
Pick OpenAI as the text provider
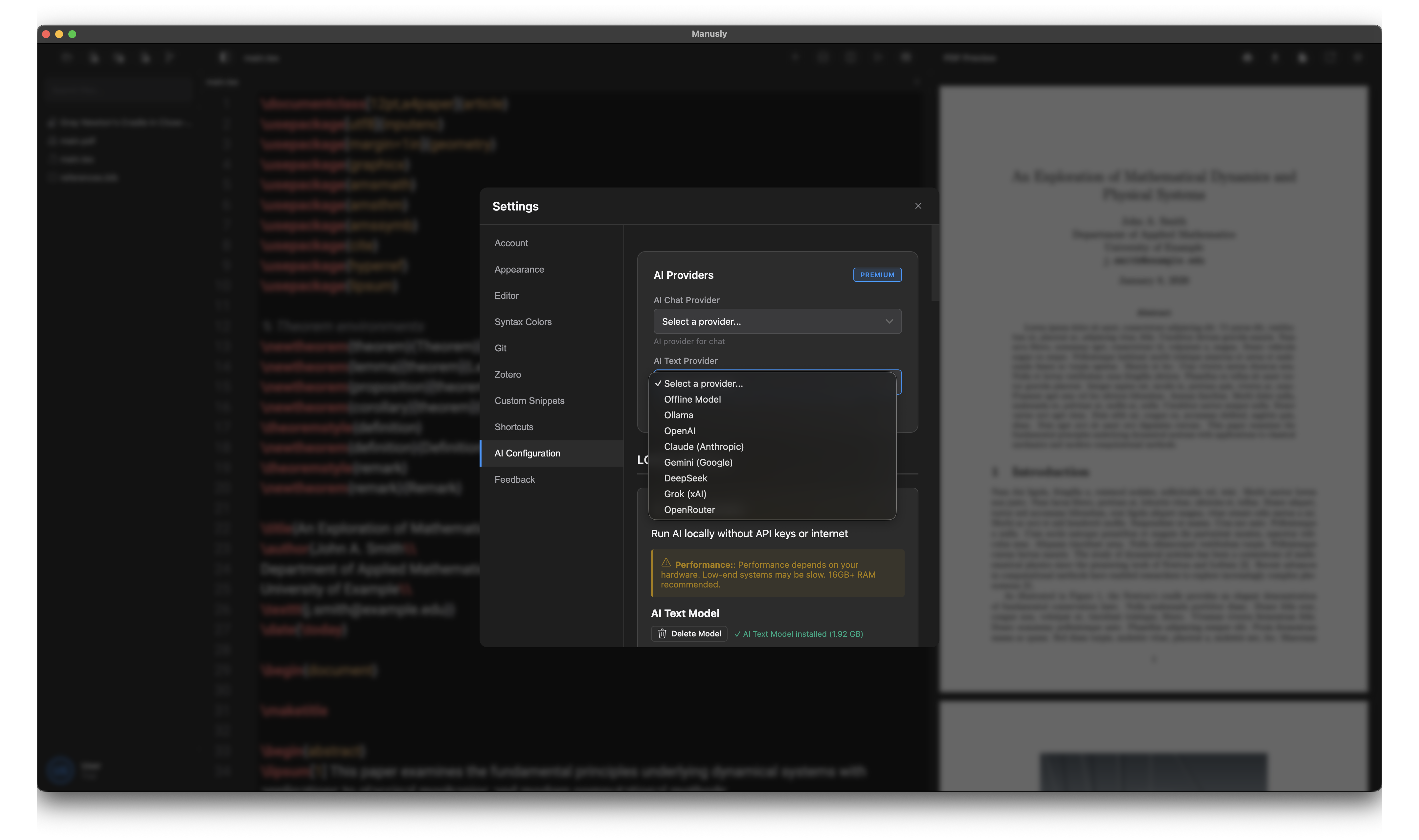(679, 431)
